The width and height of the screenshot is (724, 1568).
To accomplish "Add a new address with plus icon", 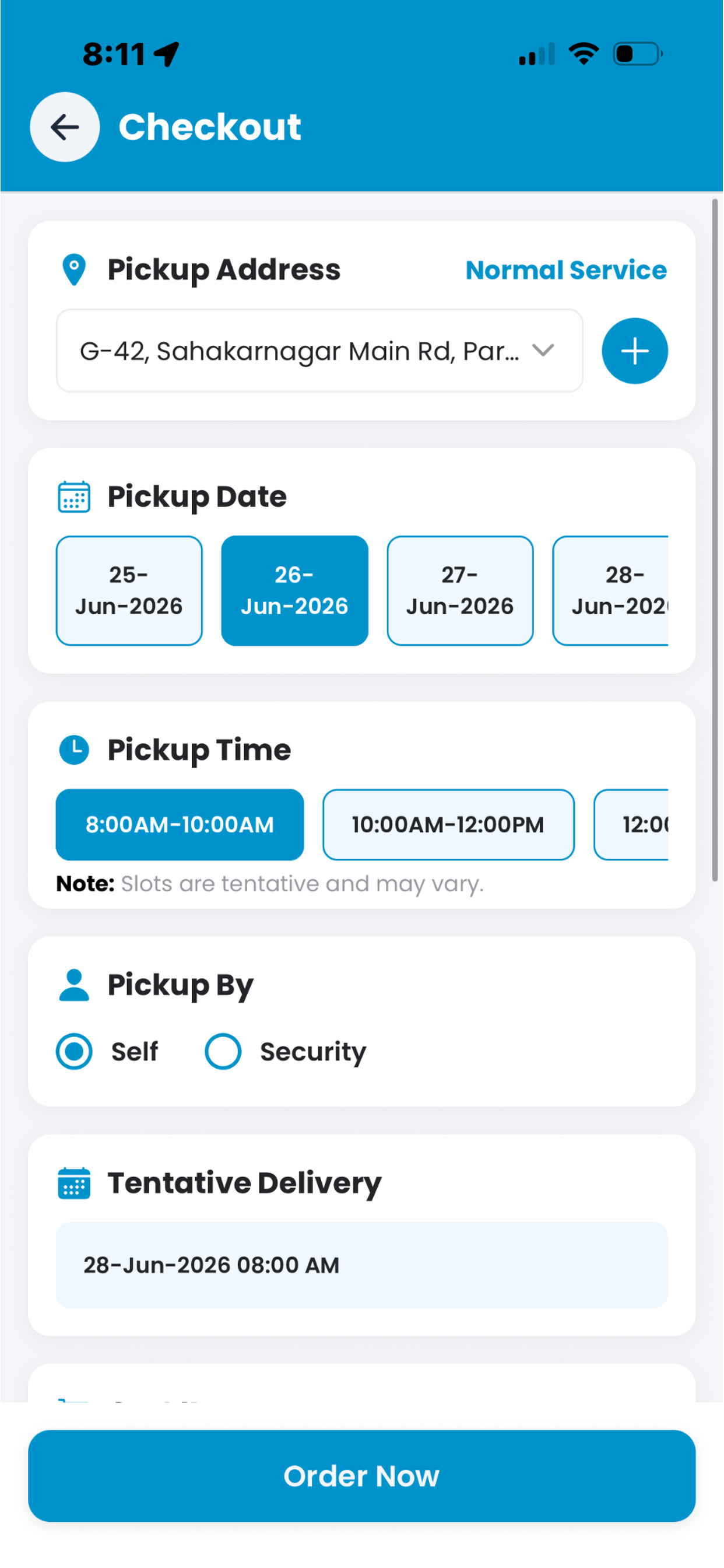I will pyautogui.click(x=635, y=351).
